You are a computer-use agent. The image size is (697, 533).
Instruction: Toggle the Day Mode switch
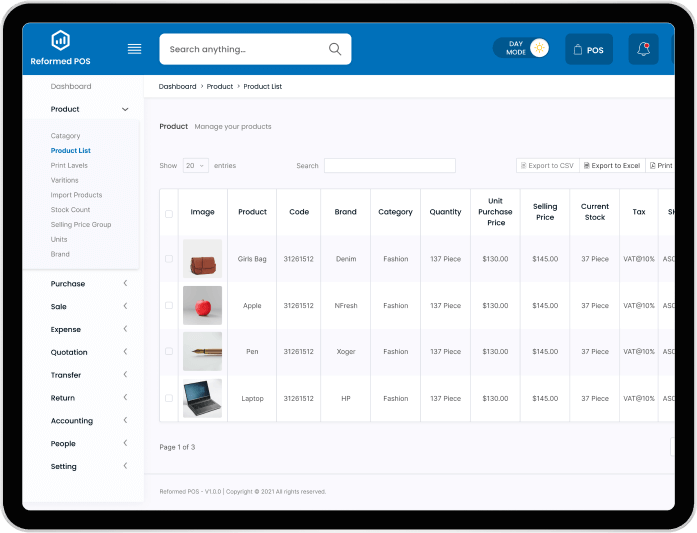click(x=522, y=48)
